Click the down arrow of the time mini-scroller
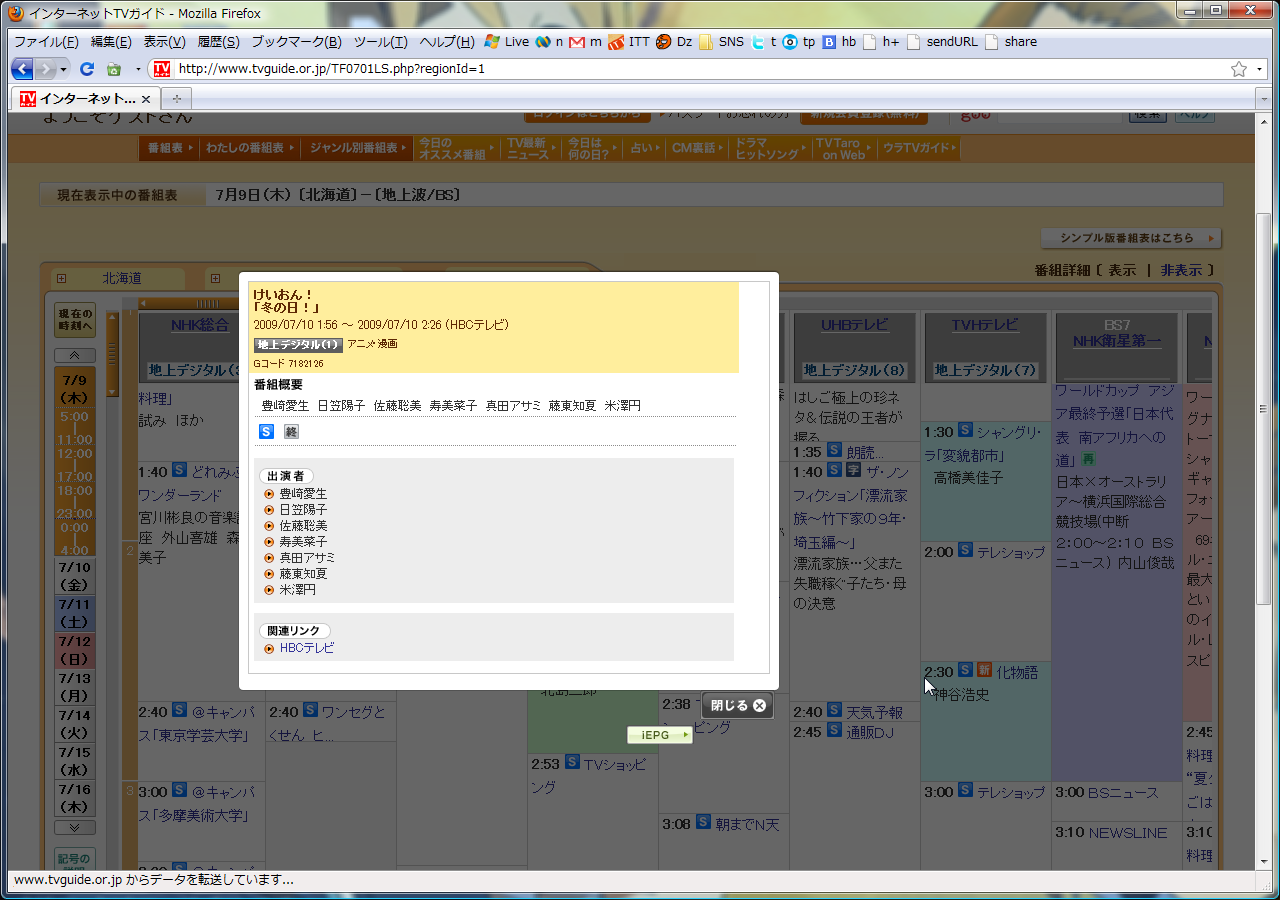The image size is (1280, 900). 113,392
